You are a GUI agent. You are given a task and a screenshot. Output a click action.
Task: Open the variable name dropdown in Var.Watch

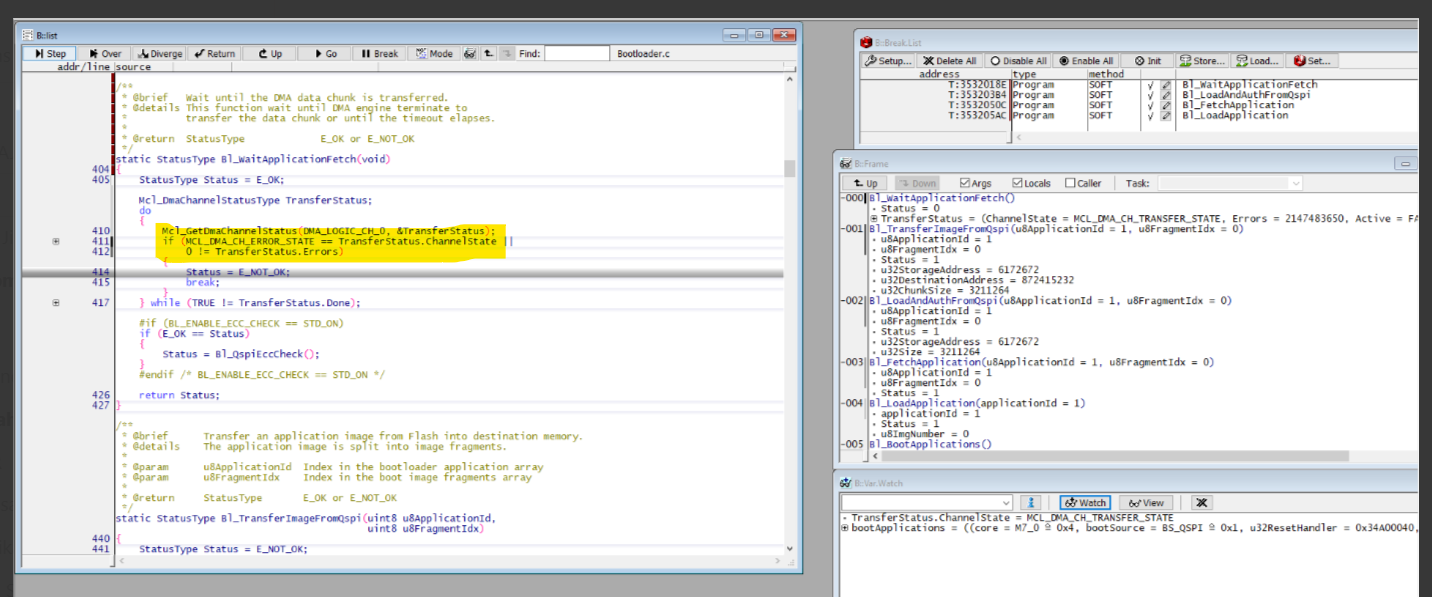tap(1006, 502)
